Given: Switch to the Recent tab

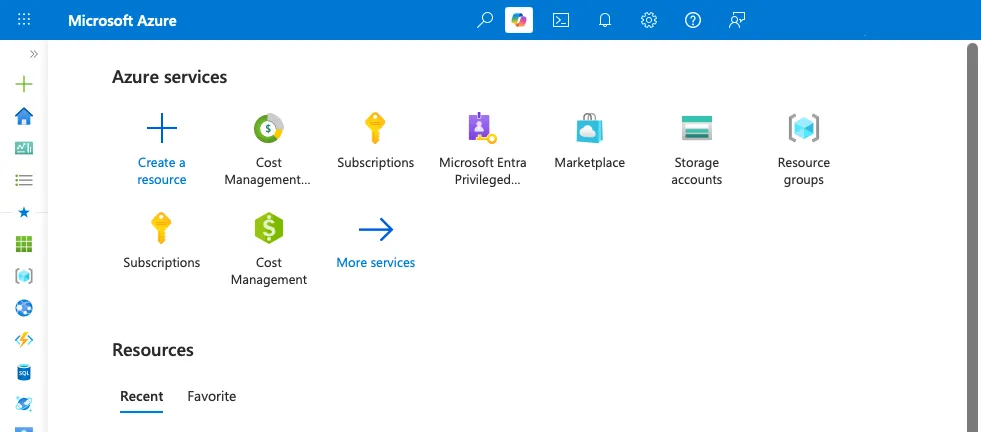Looking at the screenshot, I should (x=141, y=396).
